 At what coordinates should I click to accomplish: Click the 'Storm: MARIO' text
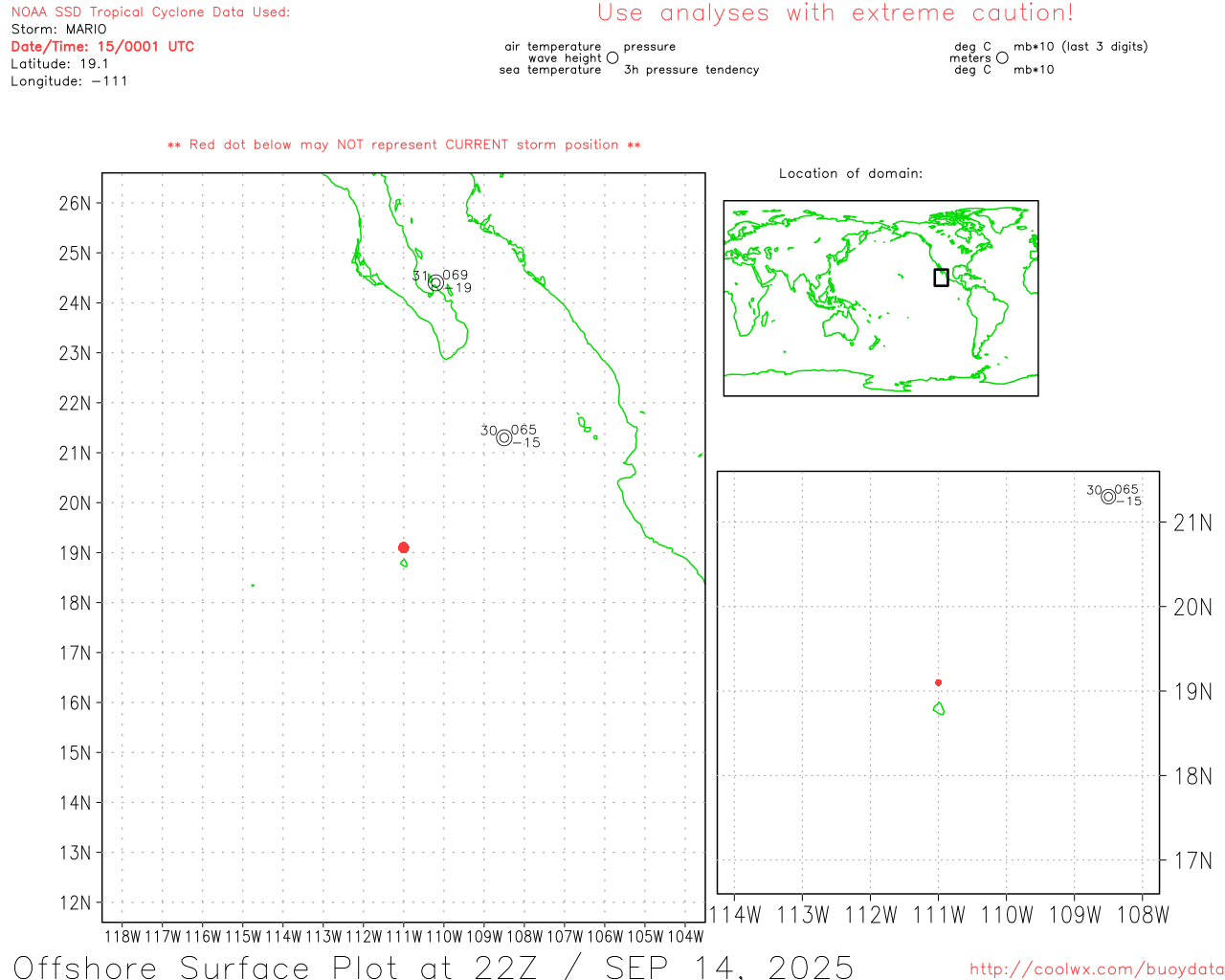tap(58, 30)
